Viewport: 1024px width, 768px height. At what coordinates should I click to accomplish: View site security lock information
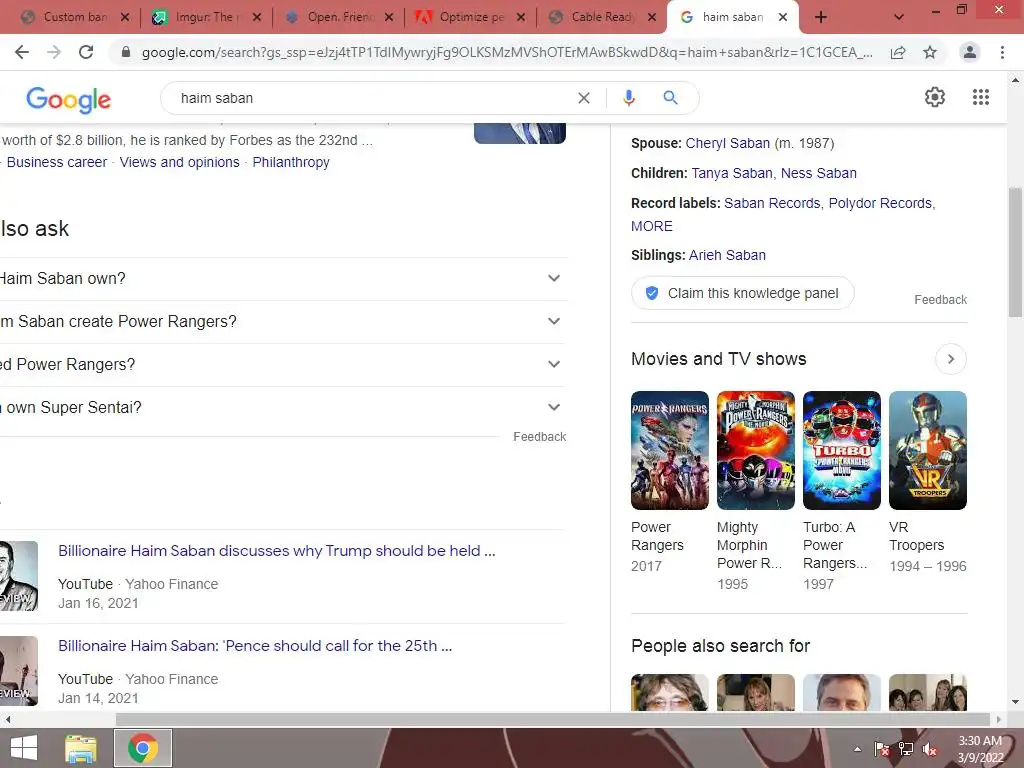126,52
